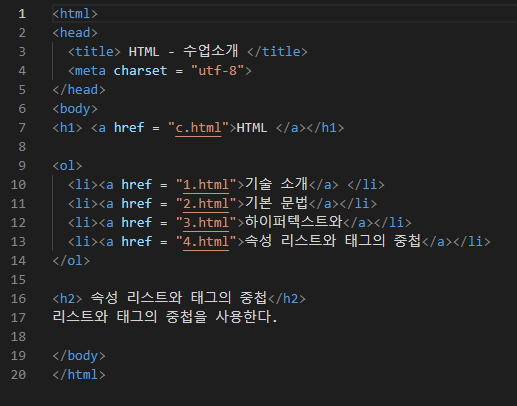Click the opening <h1> tag

67,128
